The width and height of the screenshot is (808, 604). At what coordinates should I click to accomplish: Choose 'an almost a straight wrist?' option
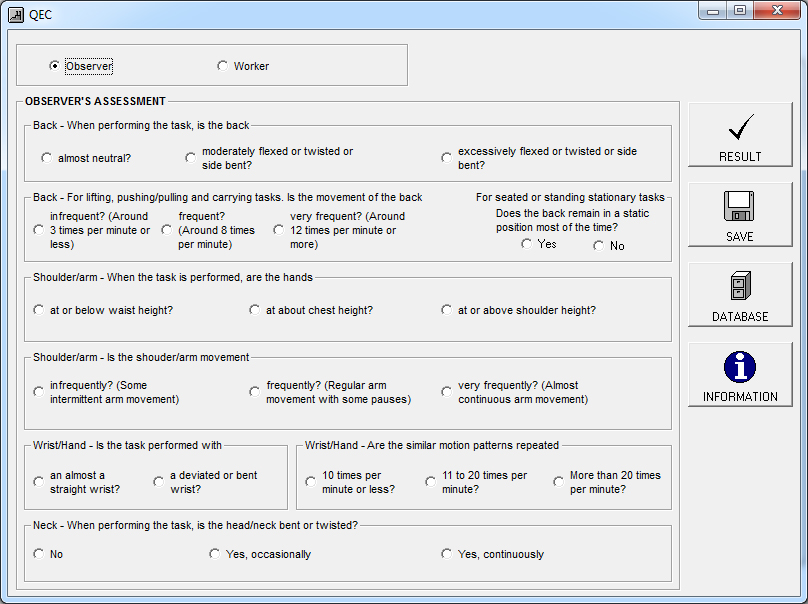point(39,481)
